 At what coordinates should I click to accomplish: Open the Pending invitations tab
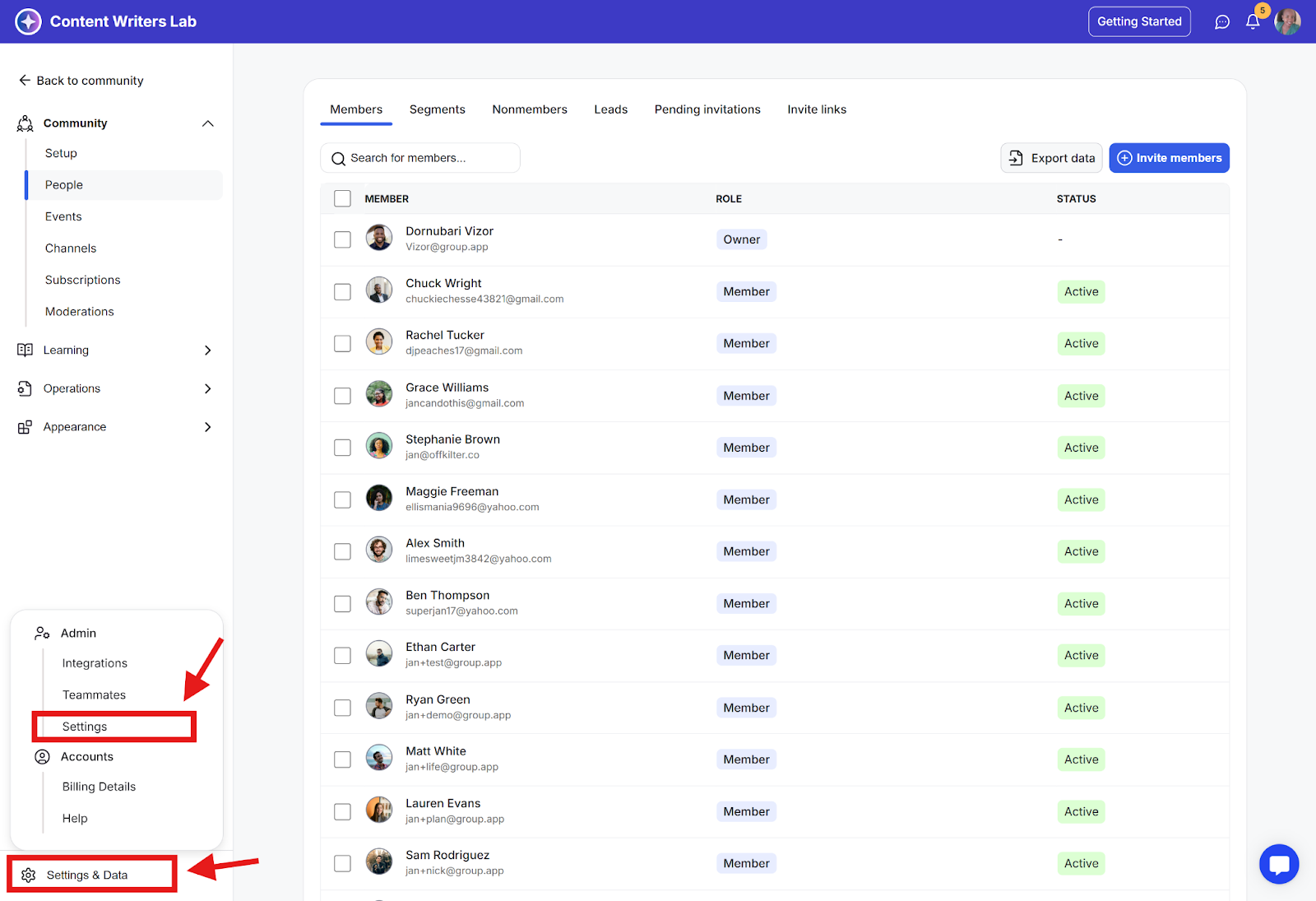pyautogui.click(x=707, y=109)
